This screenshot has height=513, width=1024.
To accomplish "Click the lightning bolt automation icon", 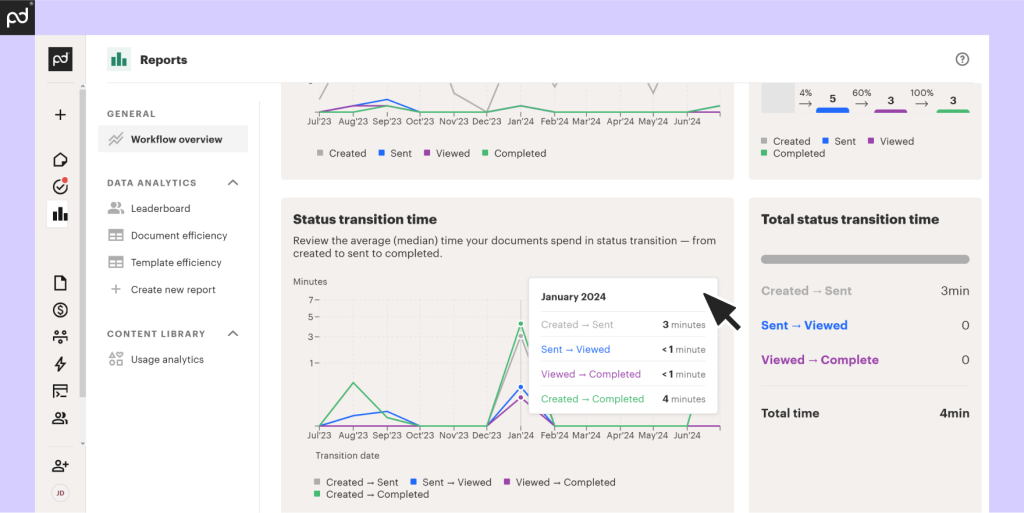I will coord(60,364).
